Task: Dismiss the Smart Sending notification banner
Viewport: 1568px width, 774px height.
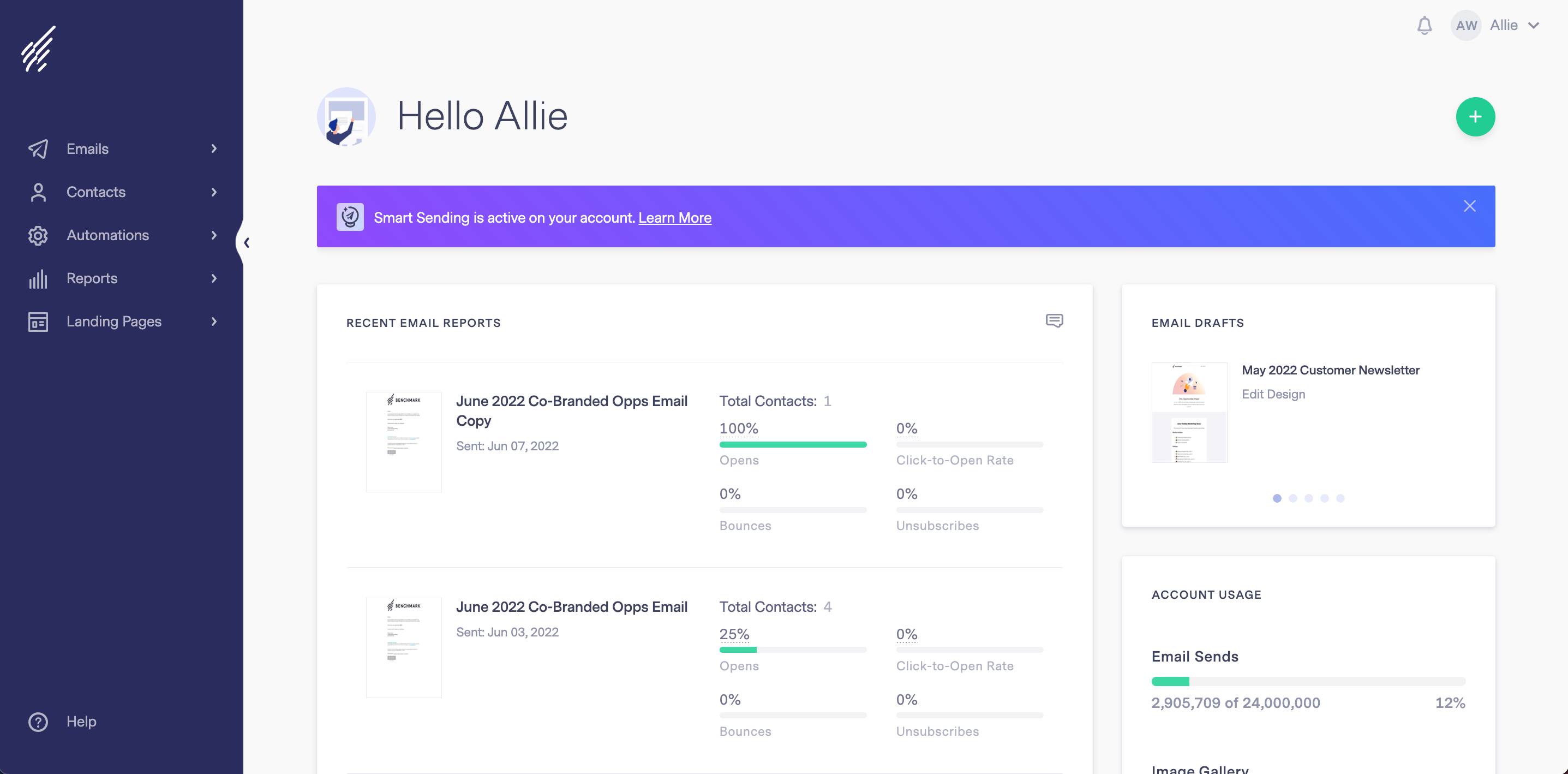Action: coord(1470,206)
